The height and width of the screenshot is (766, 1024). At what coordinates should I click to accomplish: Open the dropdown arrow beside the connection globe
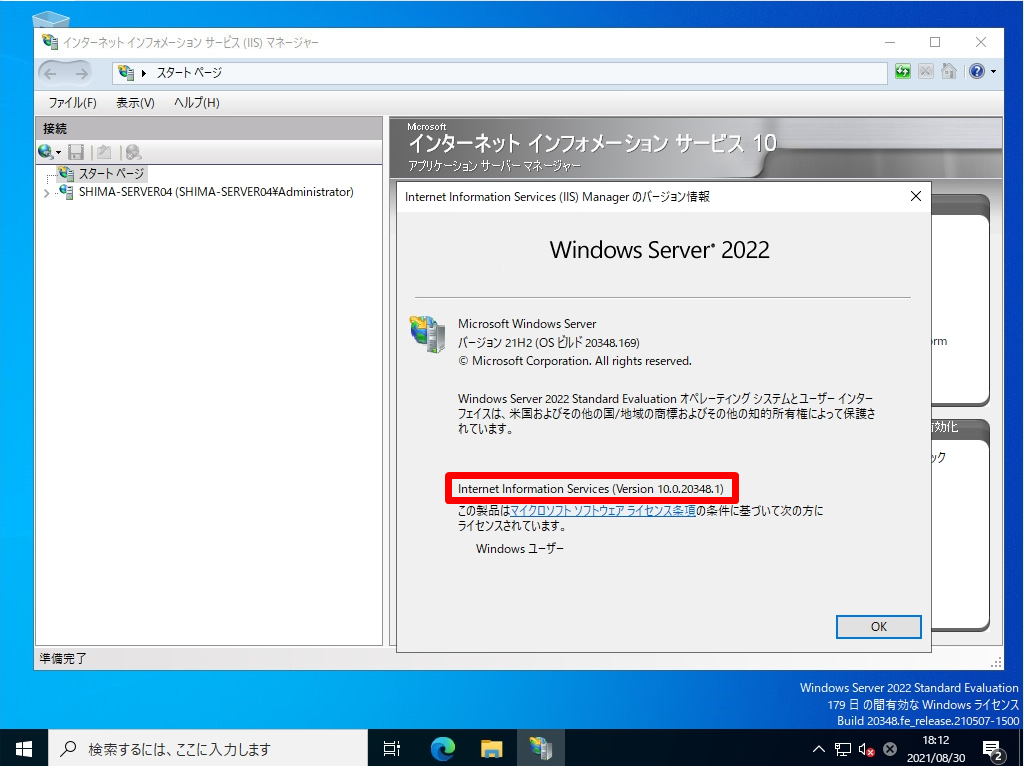(x=59, y=153)
